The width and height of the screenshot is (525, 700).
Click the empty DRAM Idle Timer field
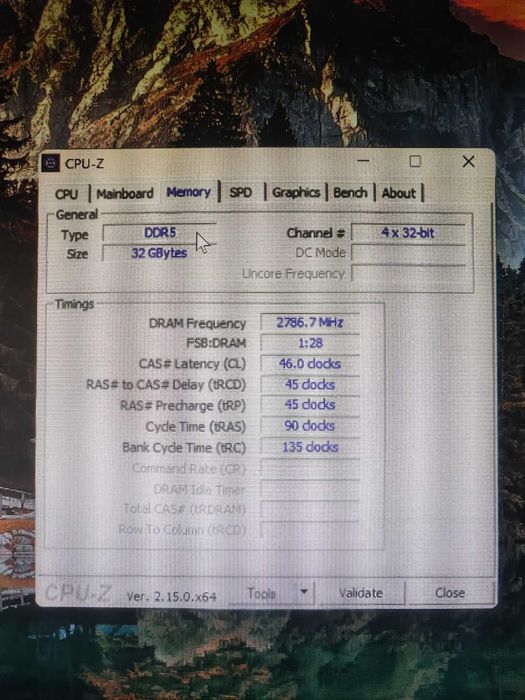pyautogui.click(x=310, y=489)
